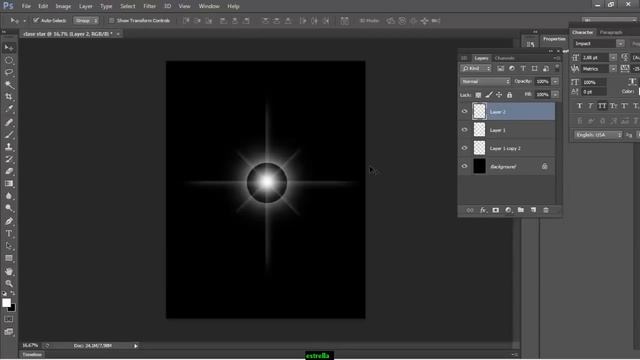Toggle the Auto-Select checkbox
Viewport: 640px width, 360px height.
pos(36,20)
